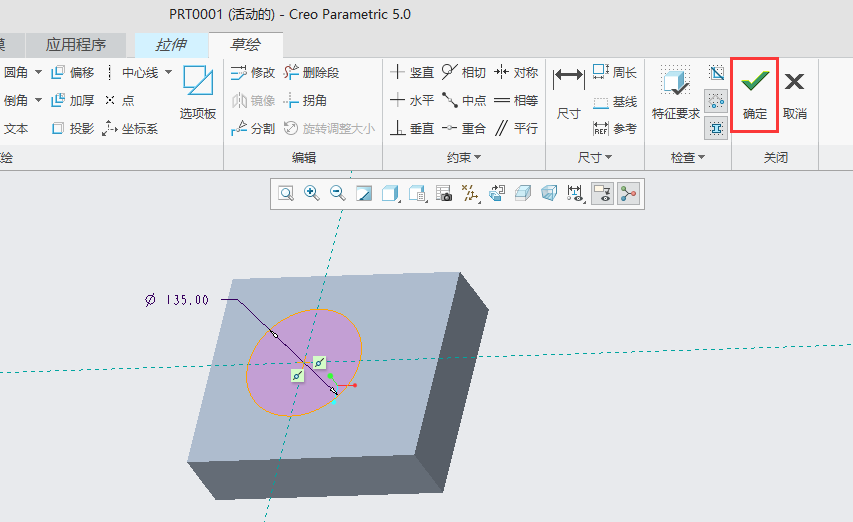
Task: Open the 特征要求 feature requirements check
Action: point(676,93)
